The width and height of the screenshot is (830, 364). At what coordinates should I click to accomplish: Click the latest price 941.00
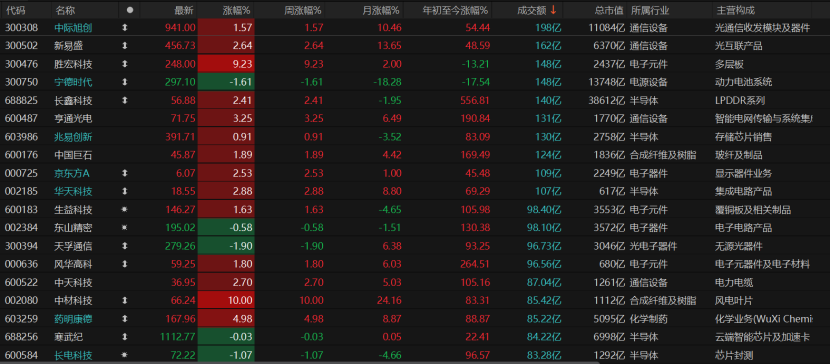coord(181,28)
